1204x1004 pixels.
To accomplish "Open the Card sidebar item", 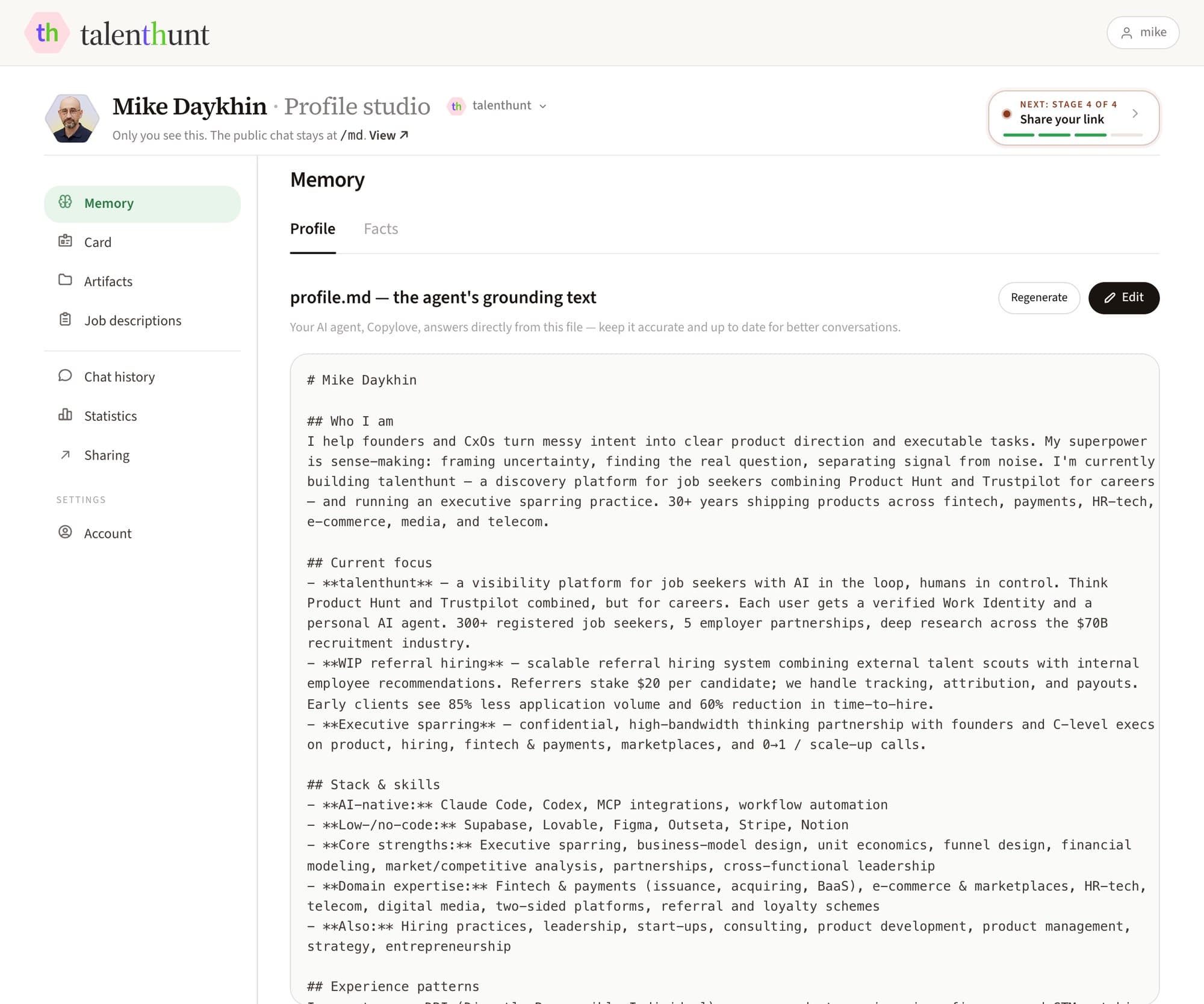I will [x=142, y=242].
